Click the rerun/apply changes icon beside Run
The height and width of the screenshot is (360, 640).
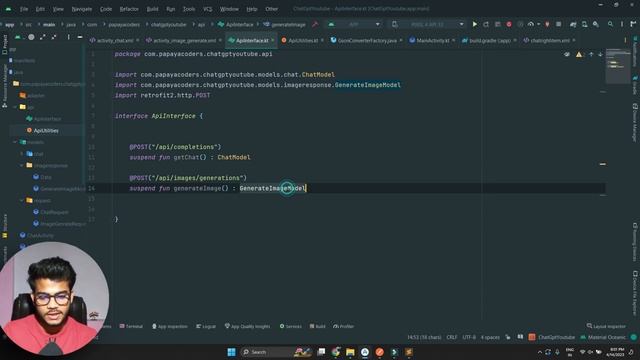[x=486, y=24]
